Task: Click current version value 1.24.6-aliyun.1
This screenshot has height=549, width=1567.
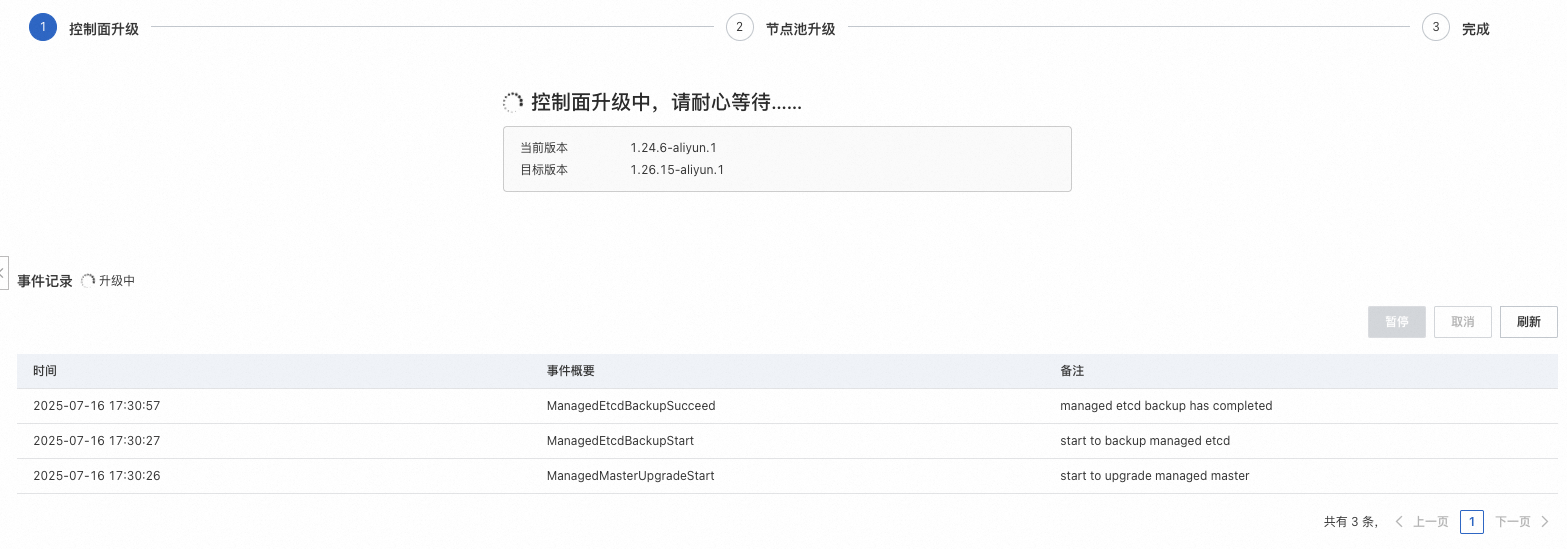Action: tap(673, 148)
